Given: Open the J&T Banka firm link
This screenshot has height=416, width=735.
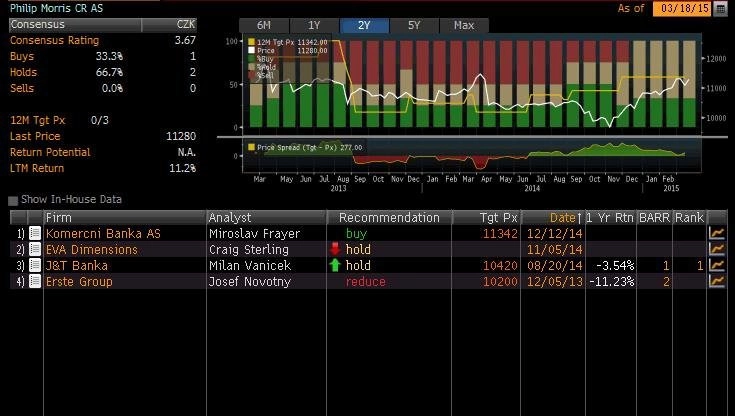Looking at the screenshot, I should point(77,265).
